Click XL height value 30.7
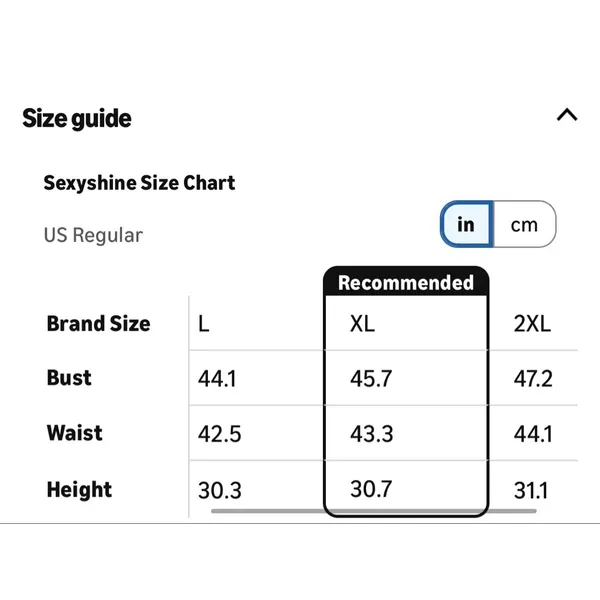The image size is (600, 600). pos(371,489)
